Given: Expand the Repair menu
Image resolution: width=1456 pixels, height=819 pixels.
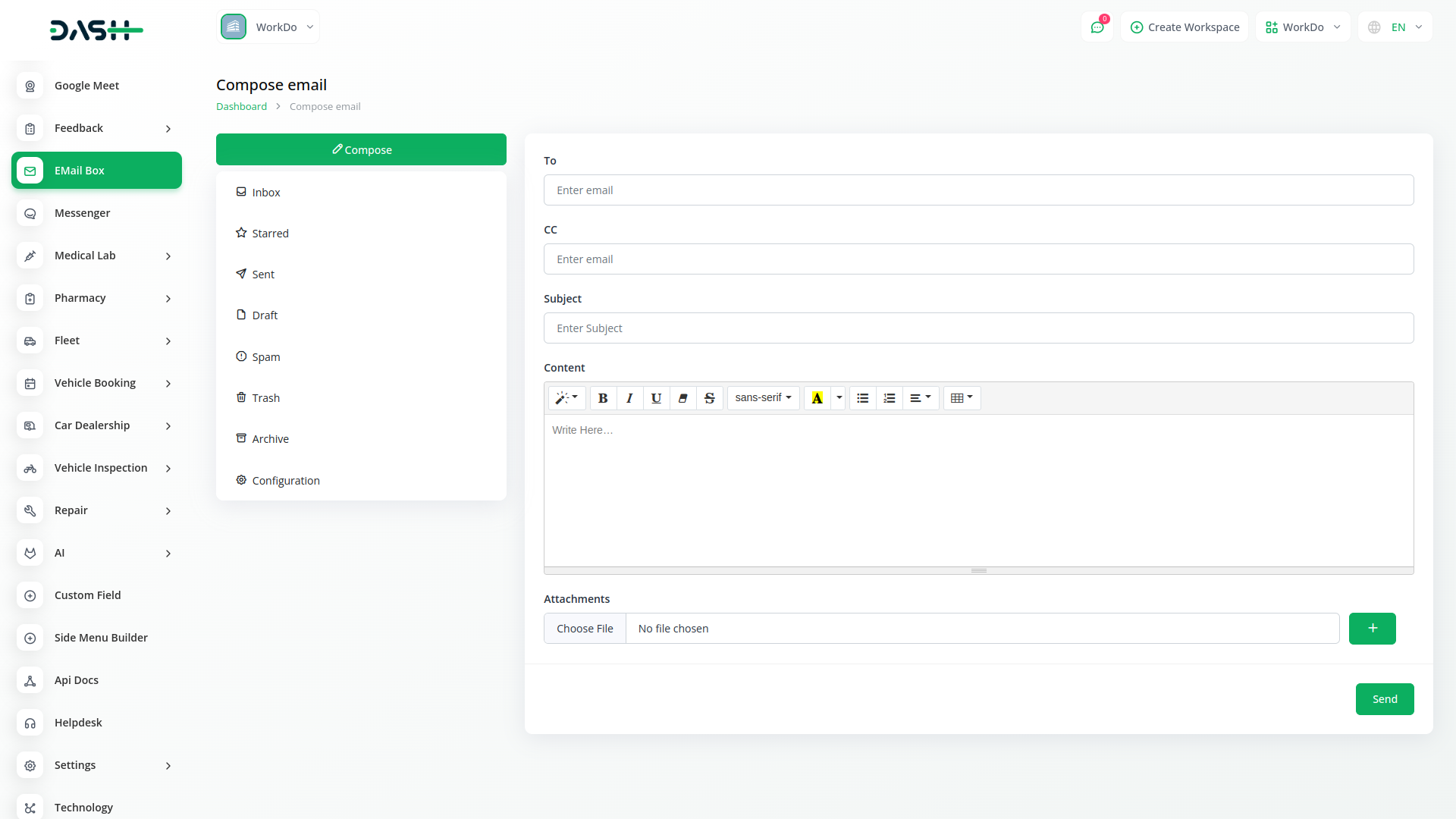Looking at the screenshot, I should click(x=96, y=510).
